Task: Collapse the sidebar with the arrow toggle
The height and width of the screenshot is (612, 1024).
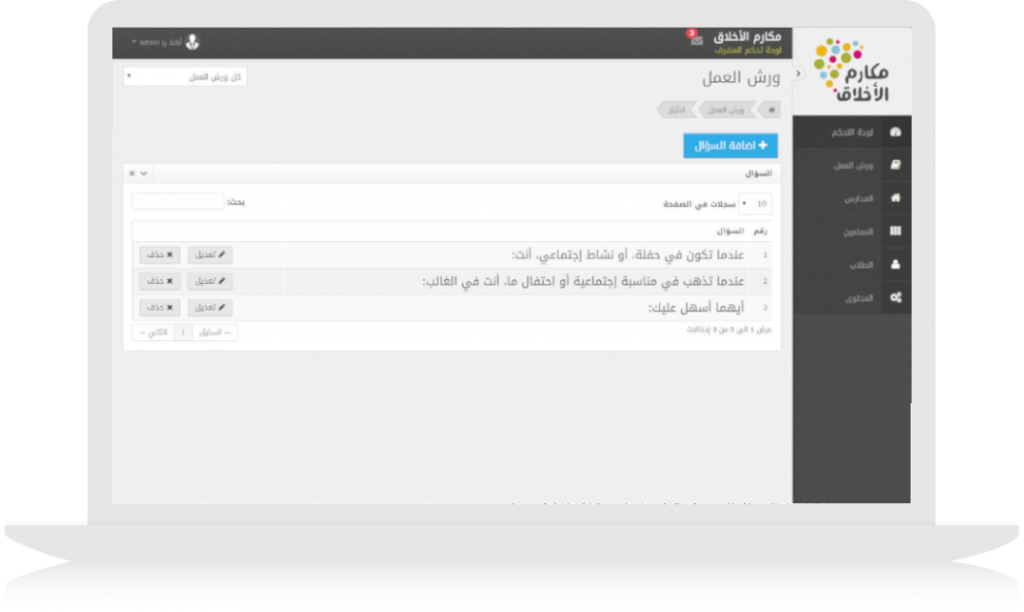Action: (798, 73)
